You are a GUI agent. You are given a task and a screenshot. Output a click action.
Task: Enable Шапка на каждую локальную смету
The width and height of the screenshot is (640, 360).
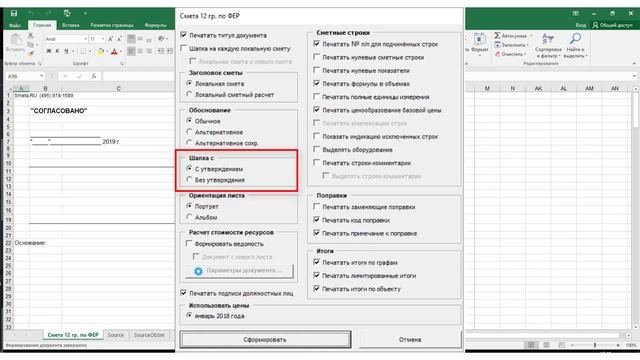[184, 48]
